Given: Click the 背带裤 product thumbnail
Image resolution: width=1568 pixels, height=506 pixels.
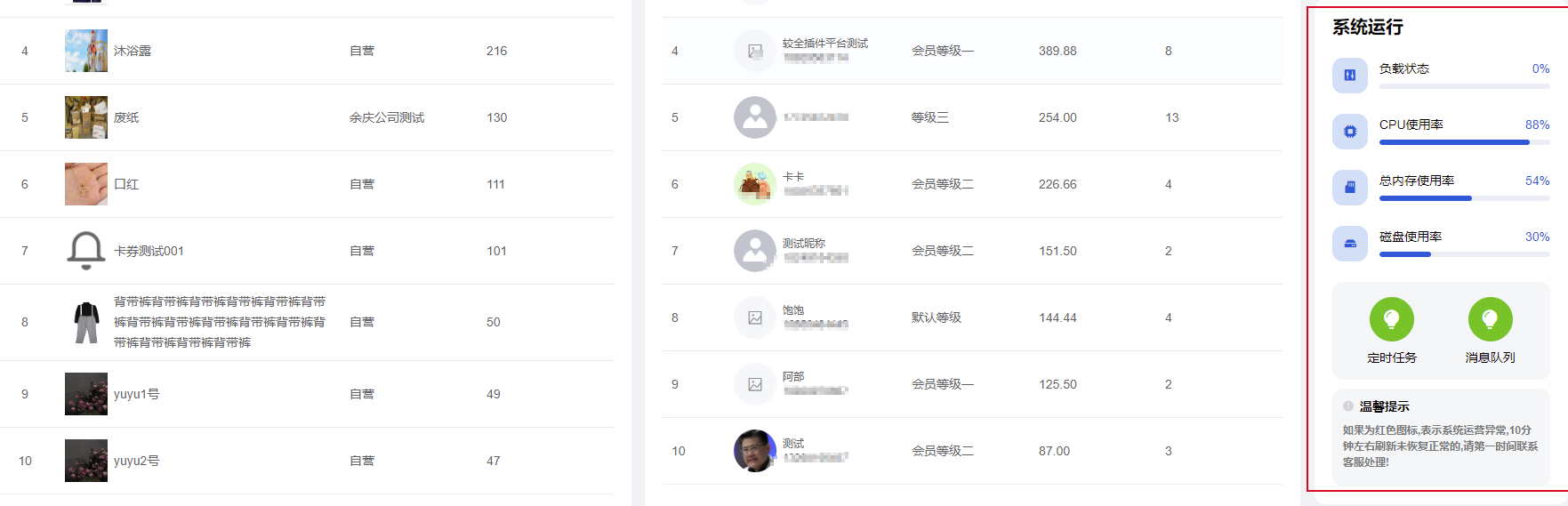Looking at the screenshot, I should [x=86, y=322].
